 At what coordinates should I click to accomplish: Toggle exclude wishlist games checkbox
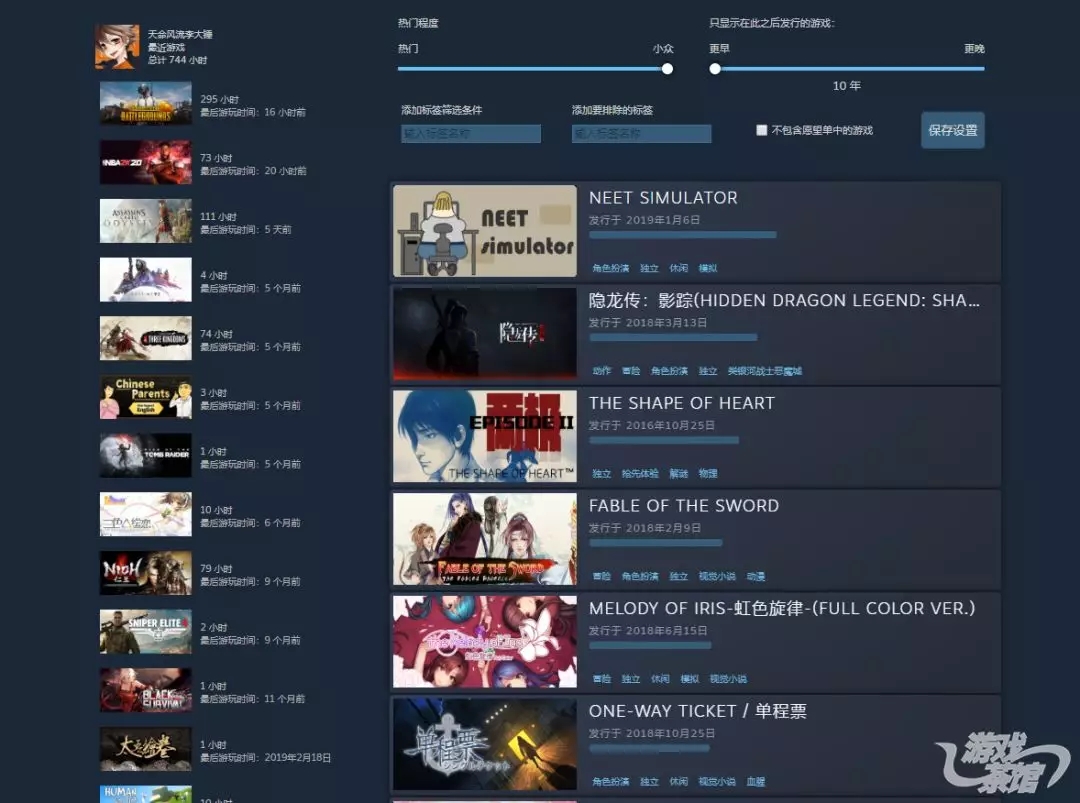tap(762, 130)
